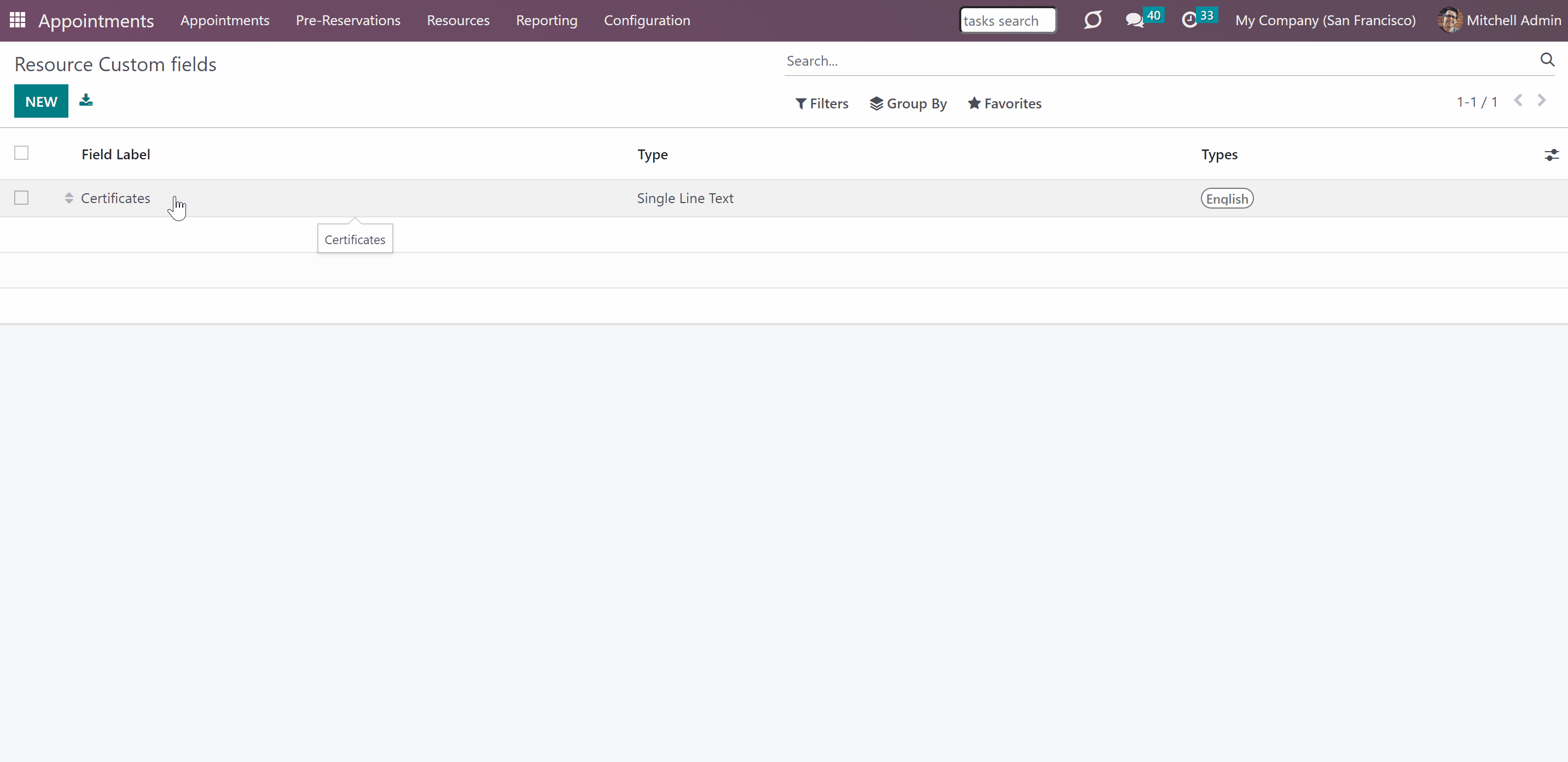This screenshot has width=1568, height=762.
Task: Open the activities clock icon
Action: click(1189, 20)
